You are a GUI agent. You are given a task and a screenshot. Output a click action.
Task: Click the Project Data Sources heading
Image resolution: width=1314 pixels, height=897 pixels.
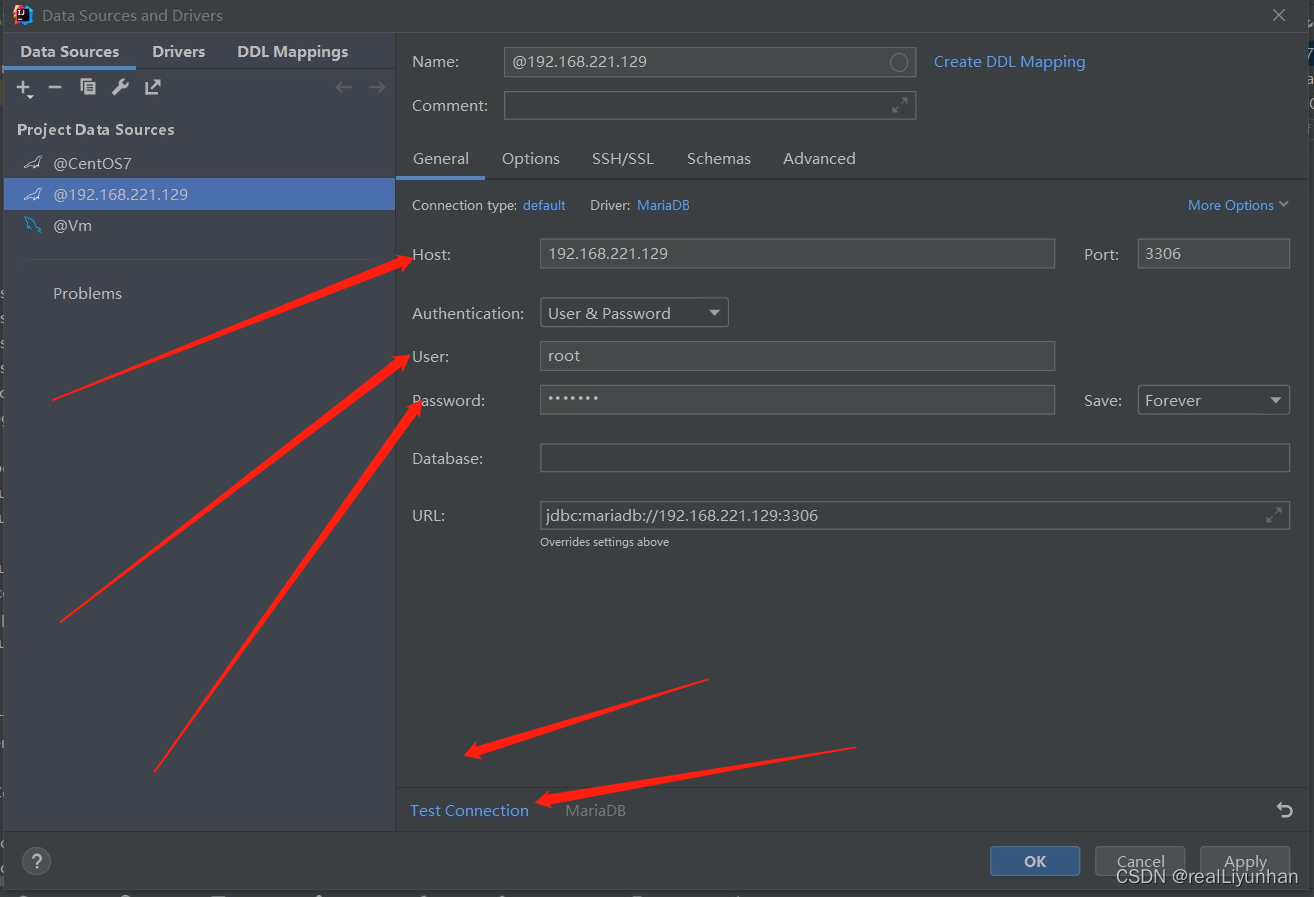click(96, 130)
